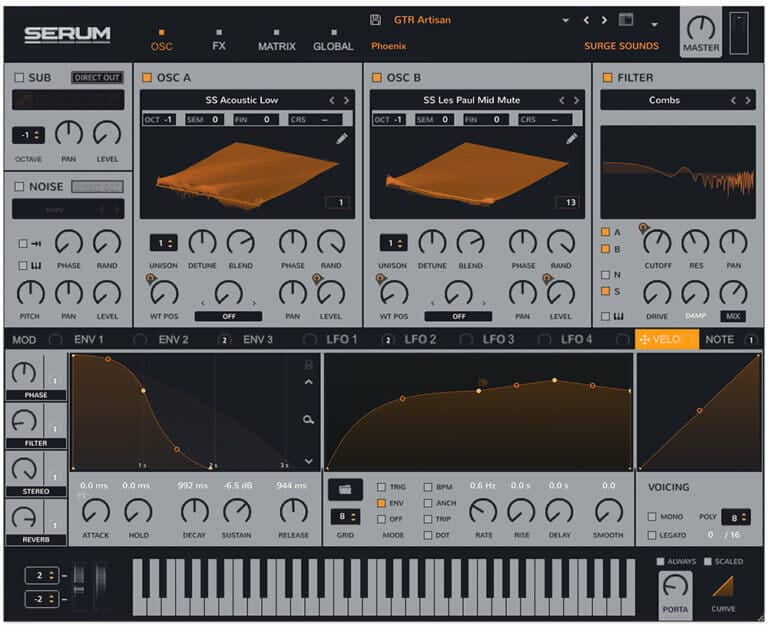This screenshot has width=768, height=626.
Task: Open the preset dropdown menu arrow
Action: pos(565,20)
